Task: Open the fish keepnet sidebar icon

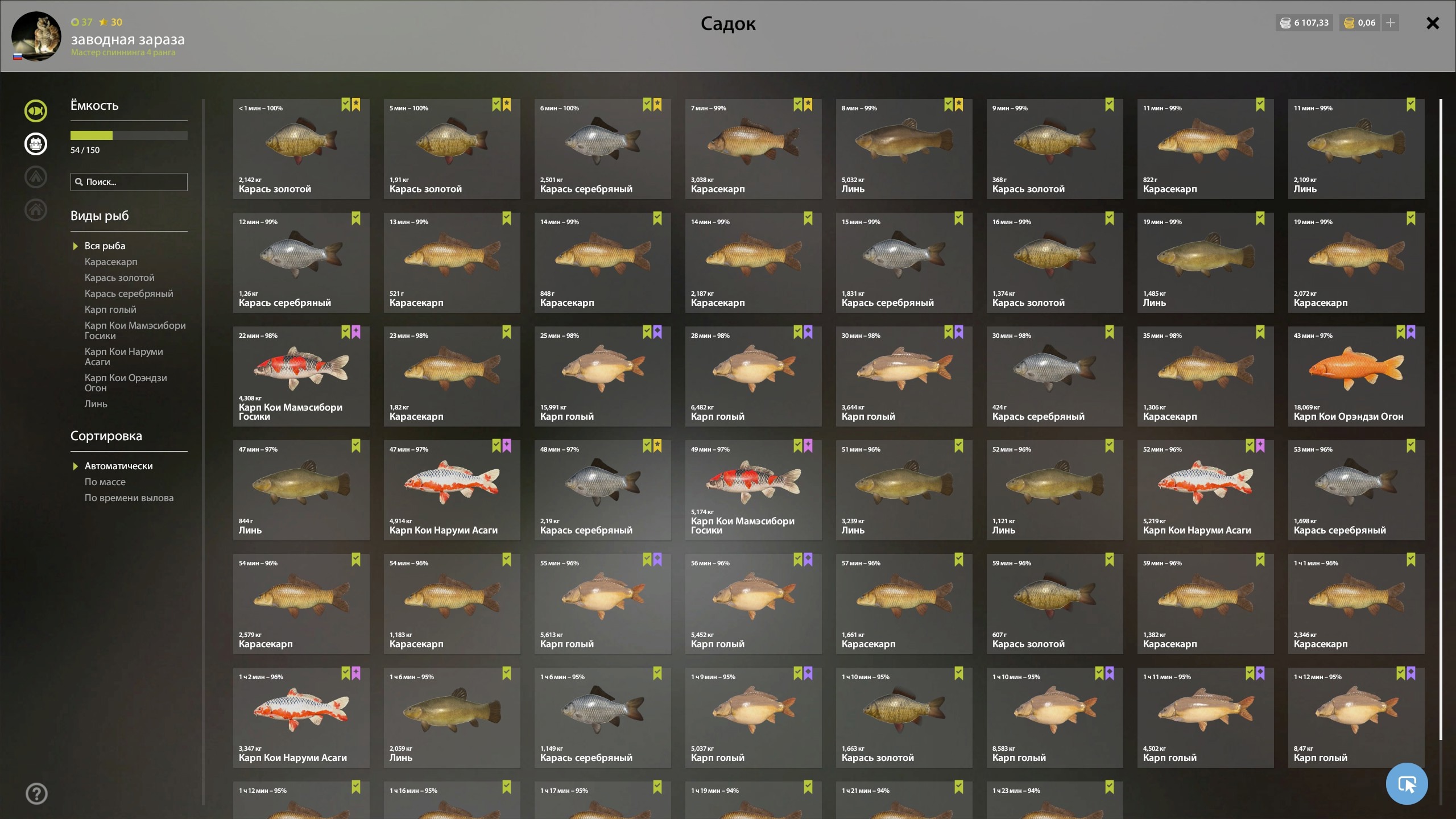Action: 36,111
